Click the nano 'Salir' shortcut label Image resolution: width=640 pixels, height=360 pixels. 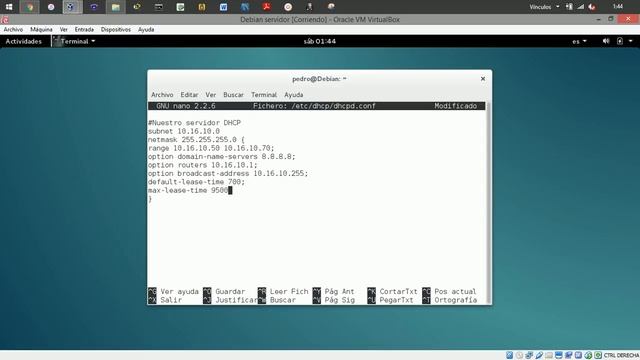pos(171,300)
